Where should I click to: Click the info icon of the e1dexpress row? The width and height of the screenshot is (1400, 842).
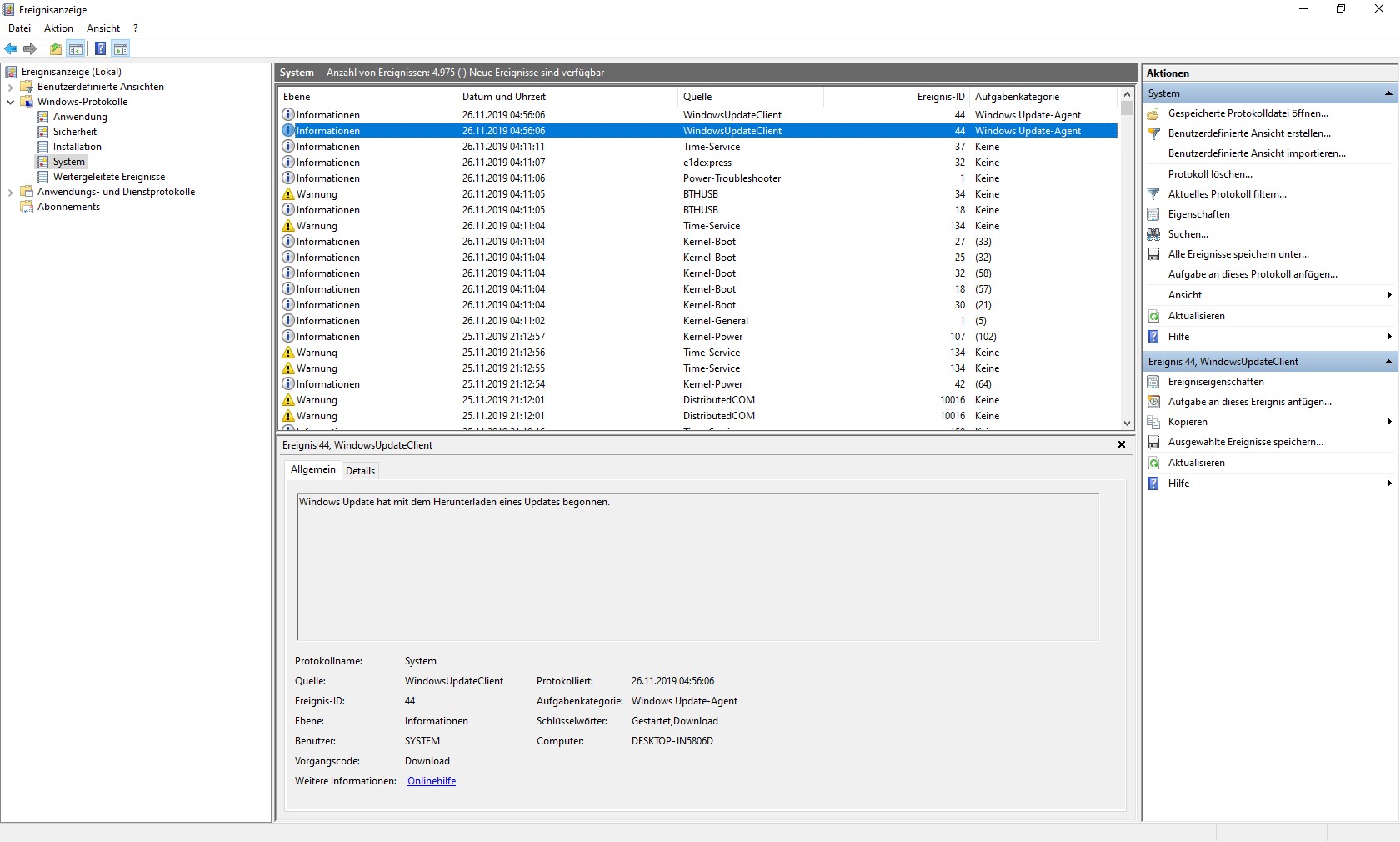[288, 163]
